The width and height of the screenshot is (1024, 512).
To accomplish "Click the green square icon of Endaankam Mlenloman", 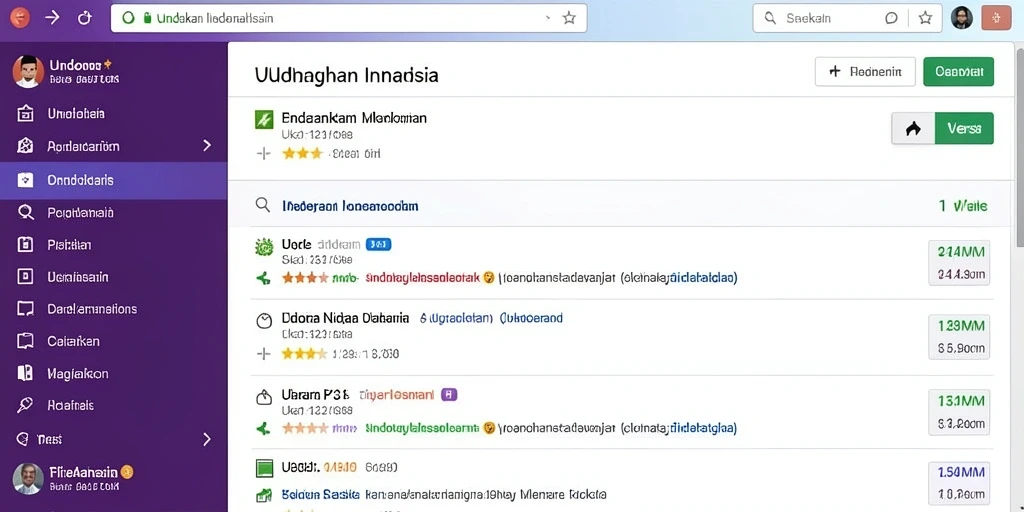I will tap(263, 119).
